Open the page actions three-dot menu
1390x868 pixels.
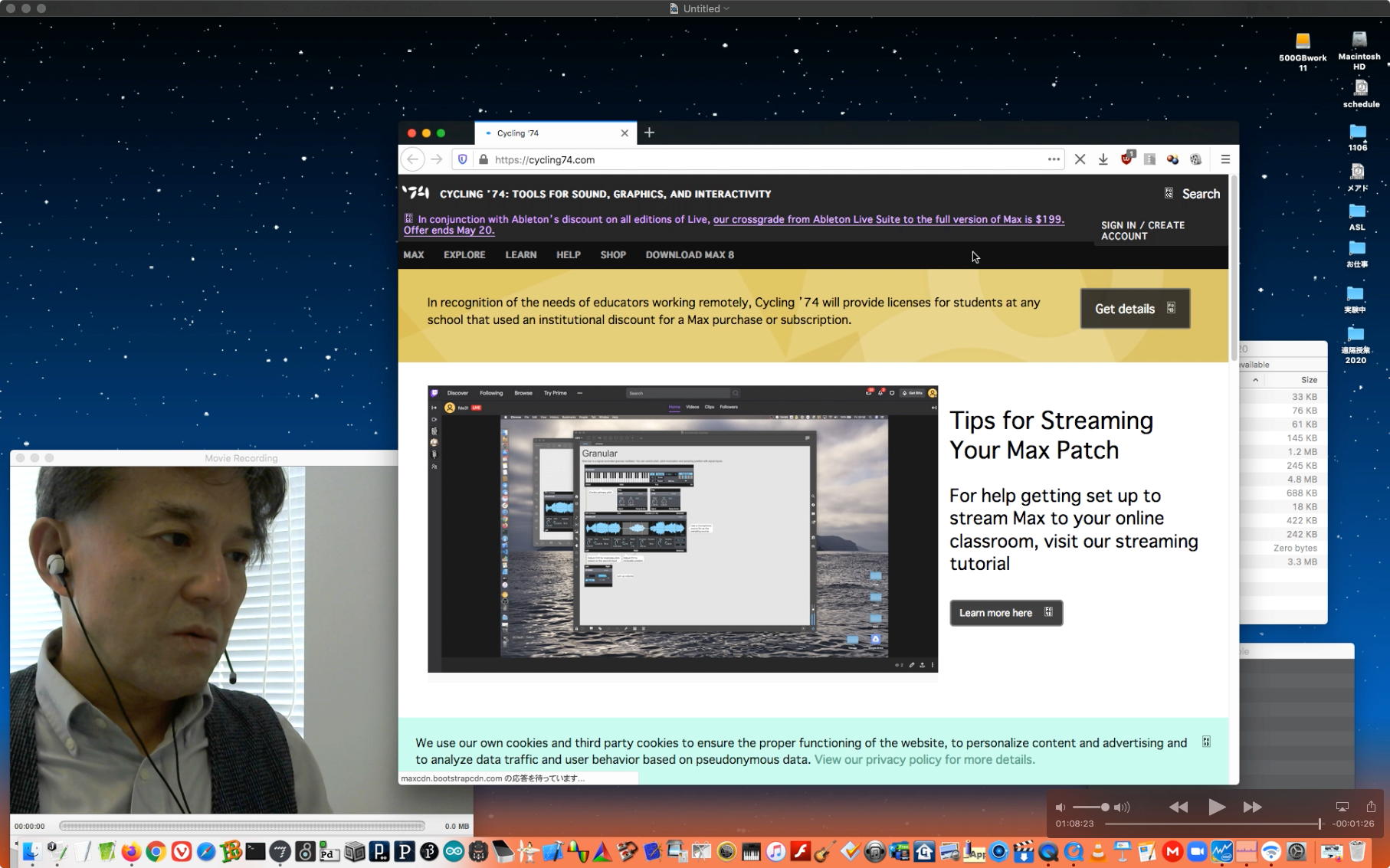point(1054,159)
